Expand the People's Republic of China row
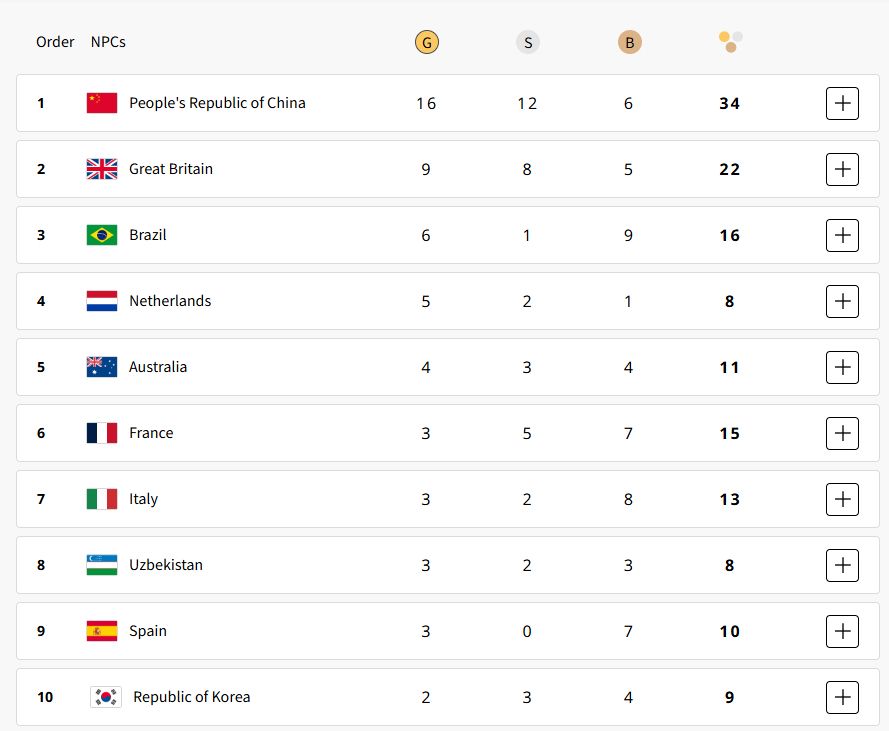 tap(842, 103)
